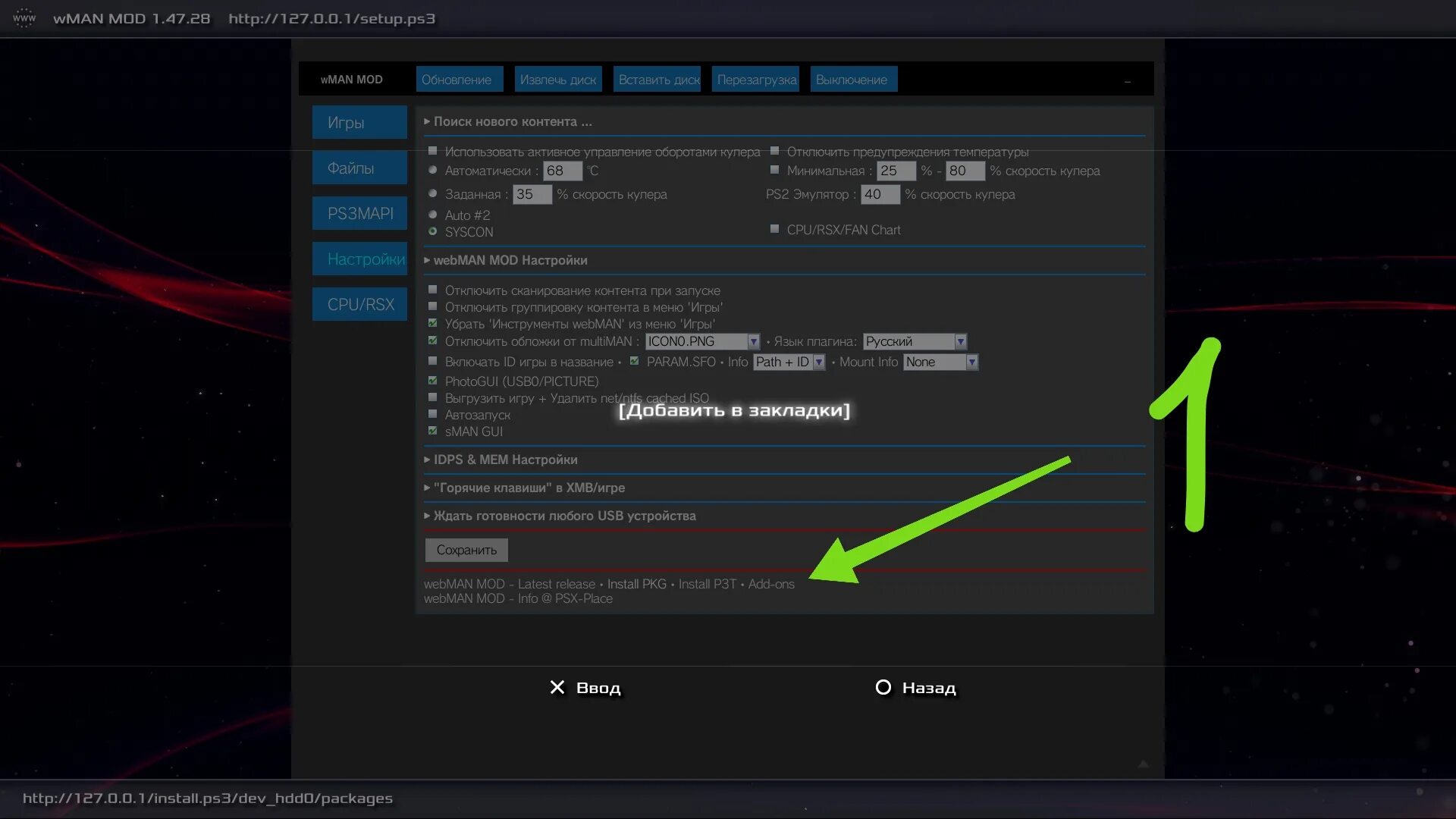The height and width of the screenshot is (819, 1456).
Task: Select the Автоматически radio button
Action: click(432, 170)
